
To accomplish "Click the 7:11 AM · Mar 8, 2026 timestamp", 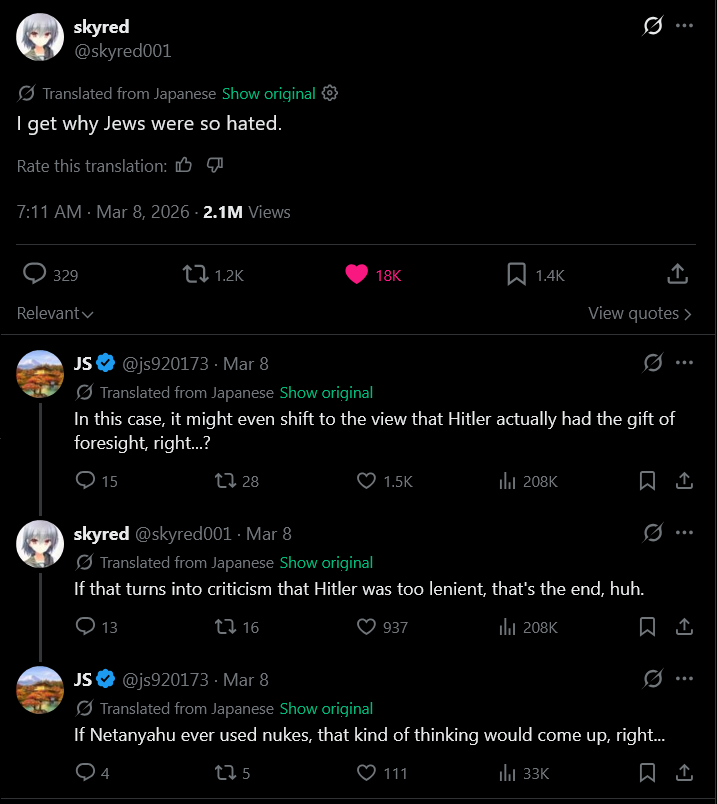I will (103, 211).
